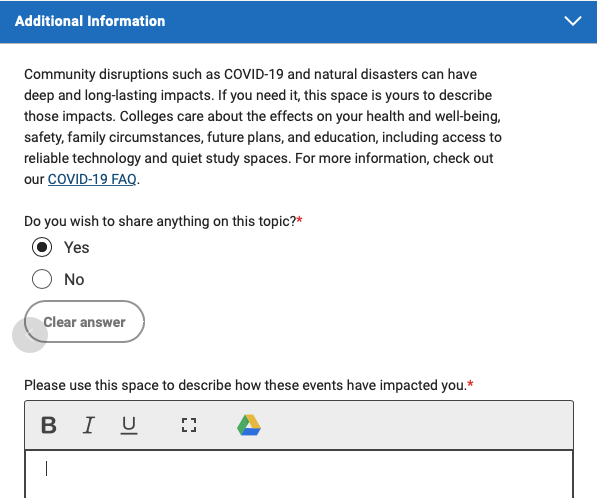This screenshot has height=498, width=597.
Task: Click the Community disruptions description paragraph
Action: pyautogui.click(x=263, y=126)
